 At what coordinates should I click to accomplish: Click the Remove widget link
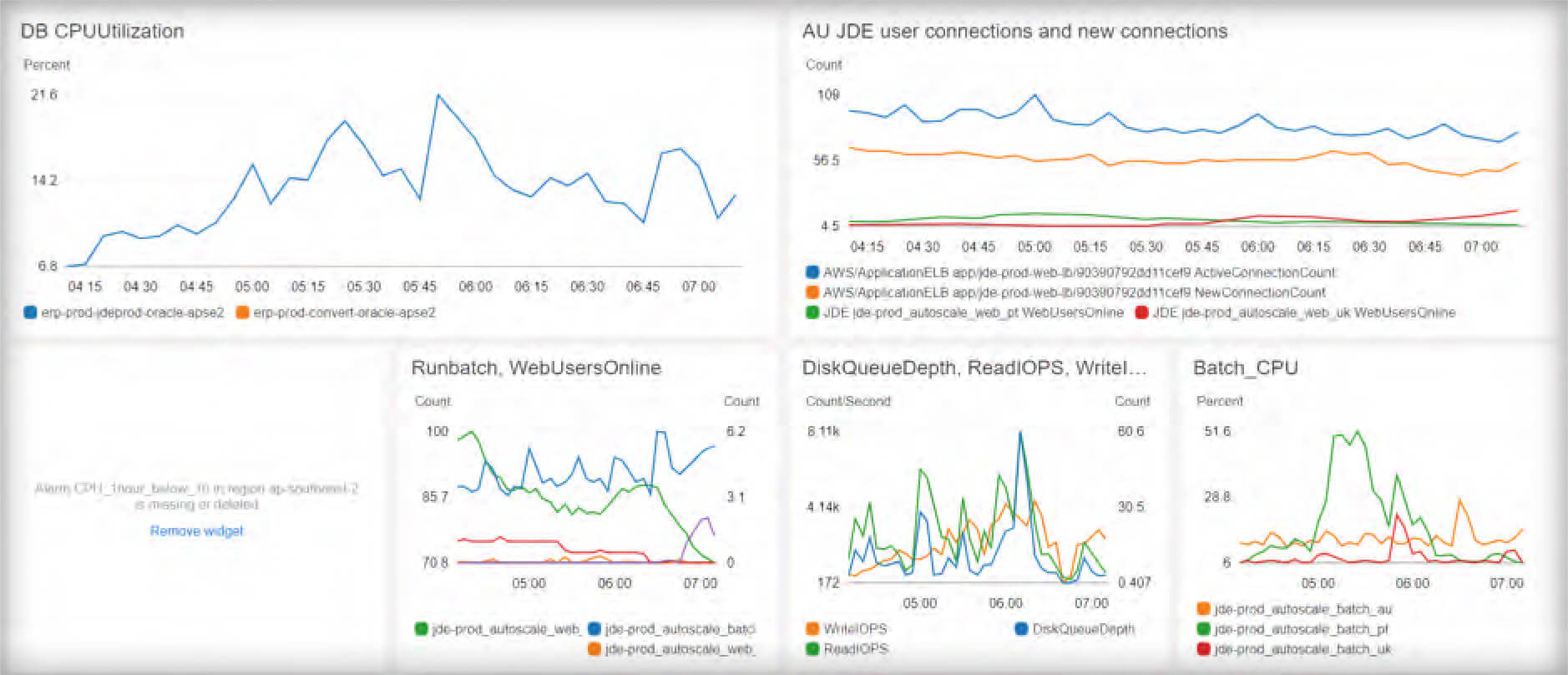[x=196, y=530]
